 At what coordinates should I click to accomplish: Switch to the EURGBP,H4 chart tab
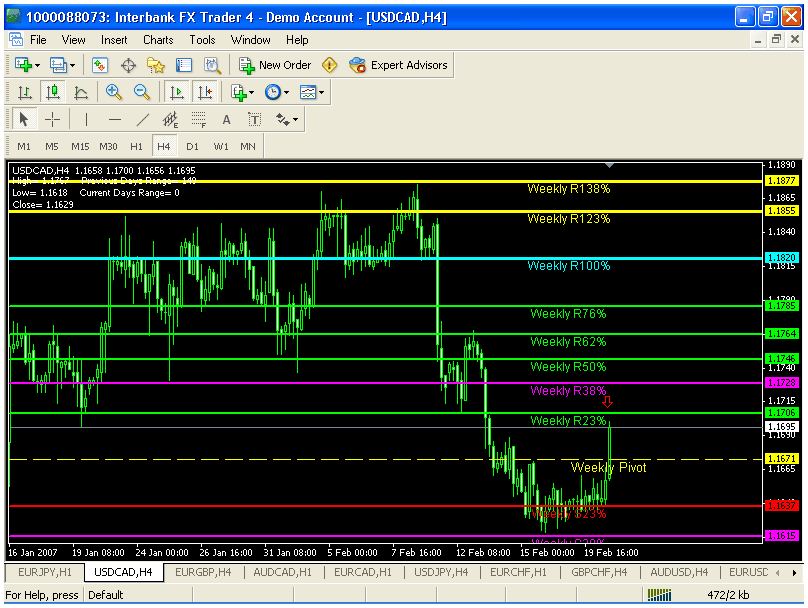[203, 572]
